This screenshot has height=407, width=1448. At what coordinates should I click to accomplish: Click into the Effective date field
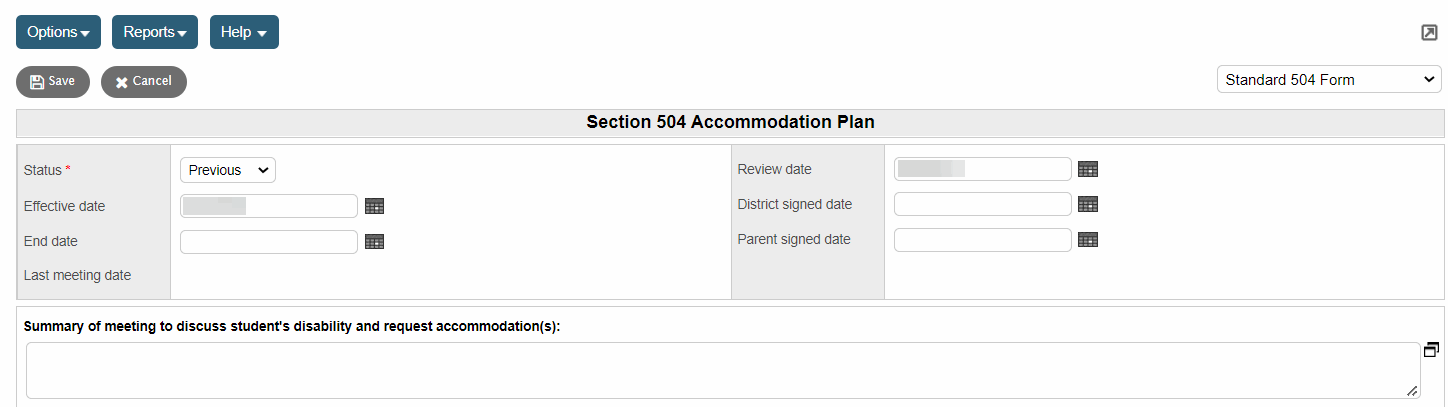click(269, 206)
